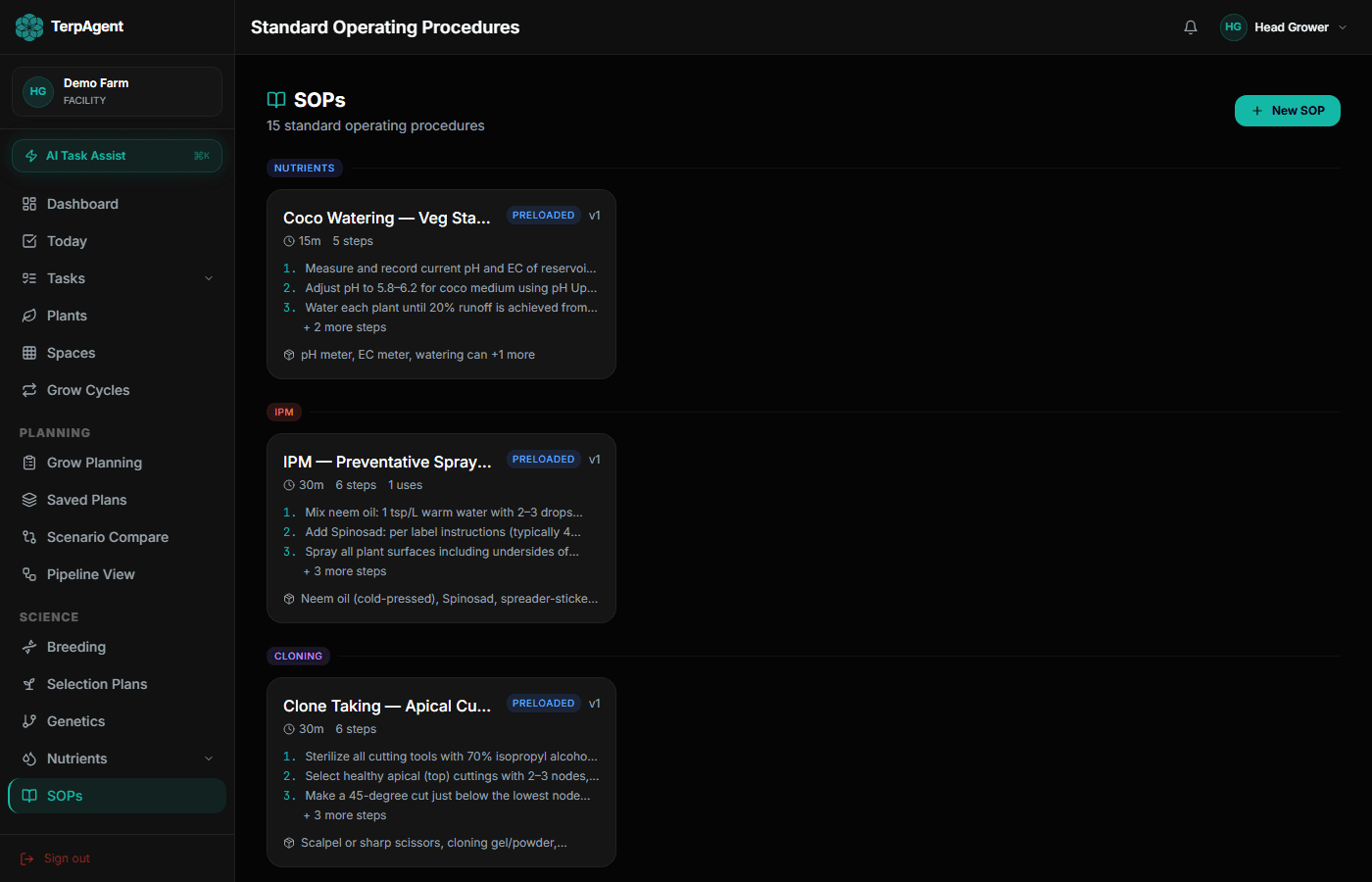Select the Demo Farm facility switcher
Screen dimensions: 1372x882
117,91
